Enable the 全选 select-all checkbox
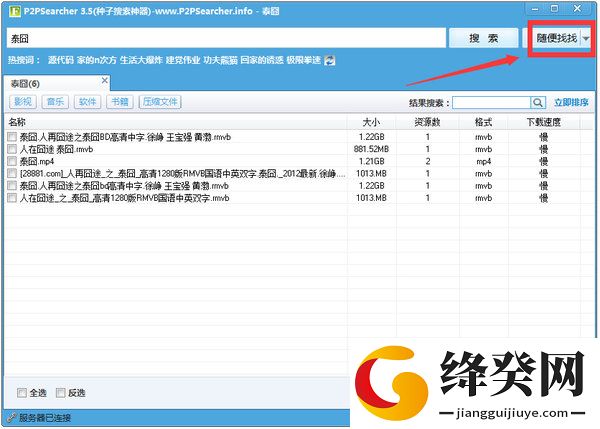The width and height of the screenshot is (600, 429). point(22,393)
